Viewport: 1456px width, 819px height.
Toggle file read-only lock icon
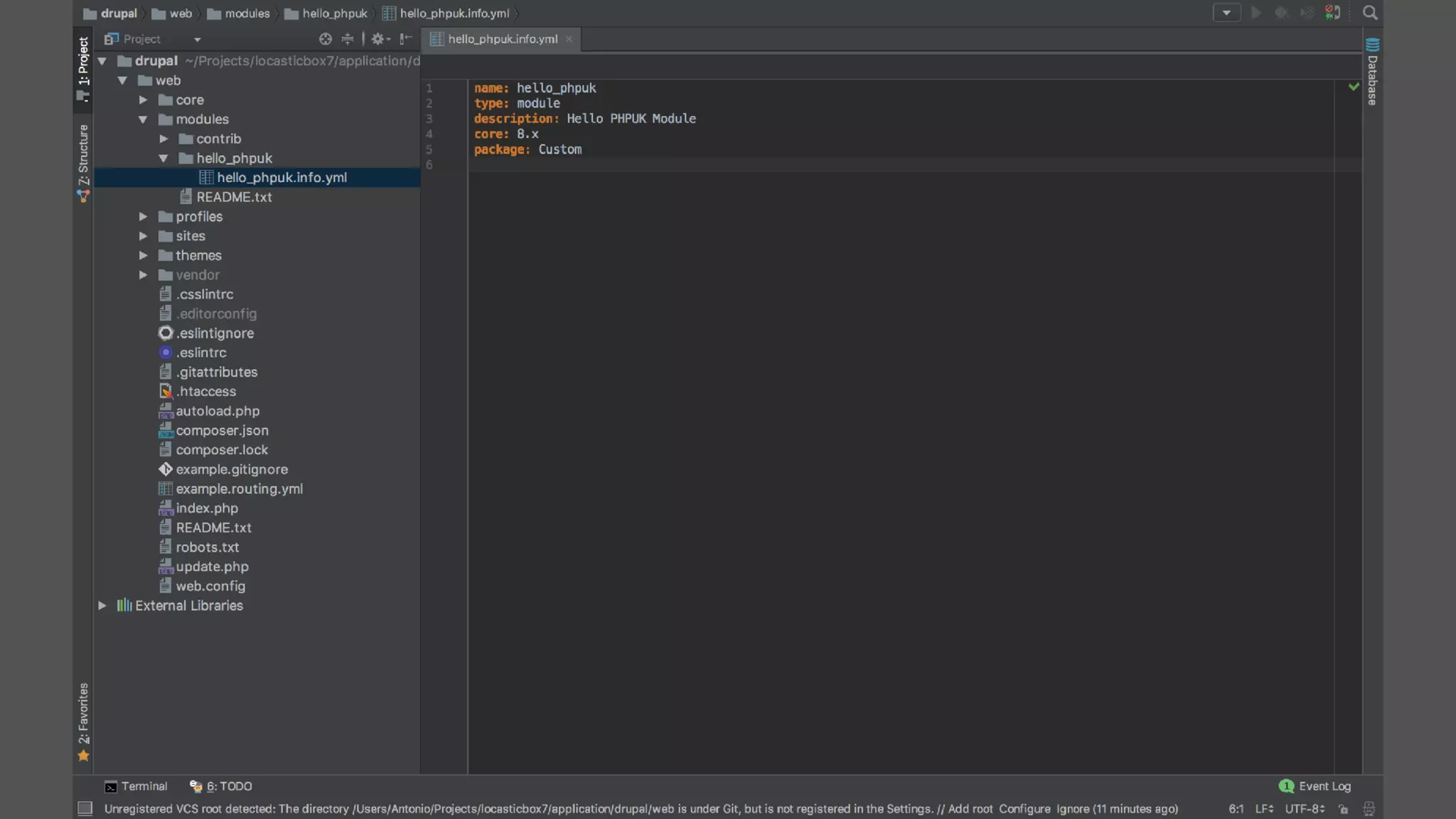[x=1343, y=809]
